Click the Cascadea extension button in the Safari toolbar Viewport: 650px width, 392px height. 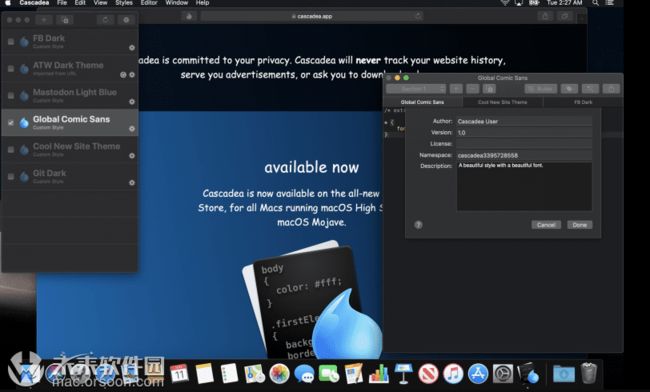tap(189, 16)
